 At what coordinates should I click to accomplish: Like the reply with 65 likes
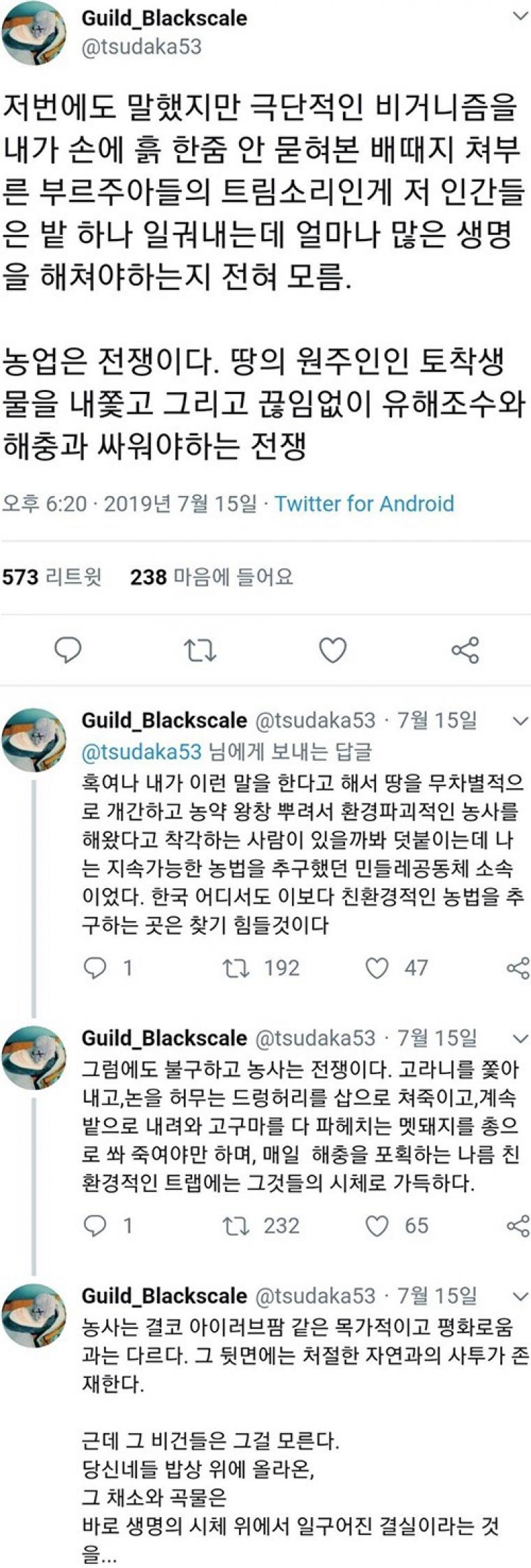377,1226
